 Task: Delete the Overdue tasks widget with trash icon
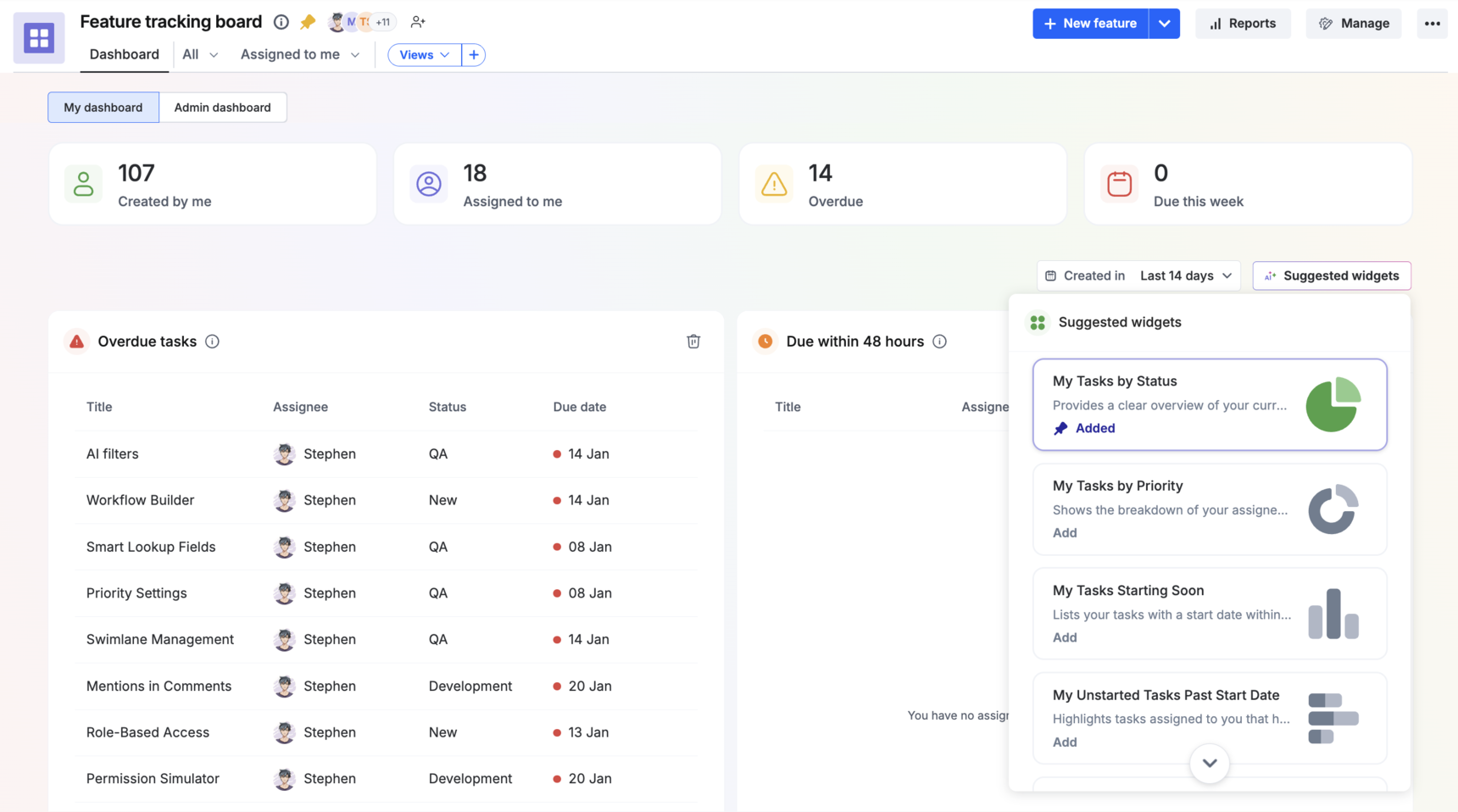point(693,342)
